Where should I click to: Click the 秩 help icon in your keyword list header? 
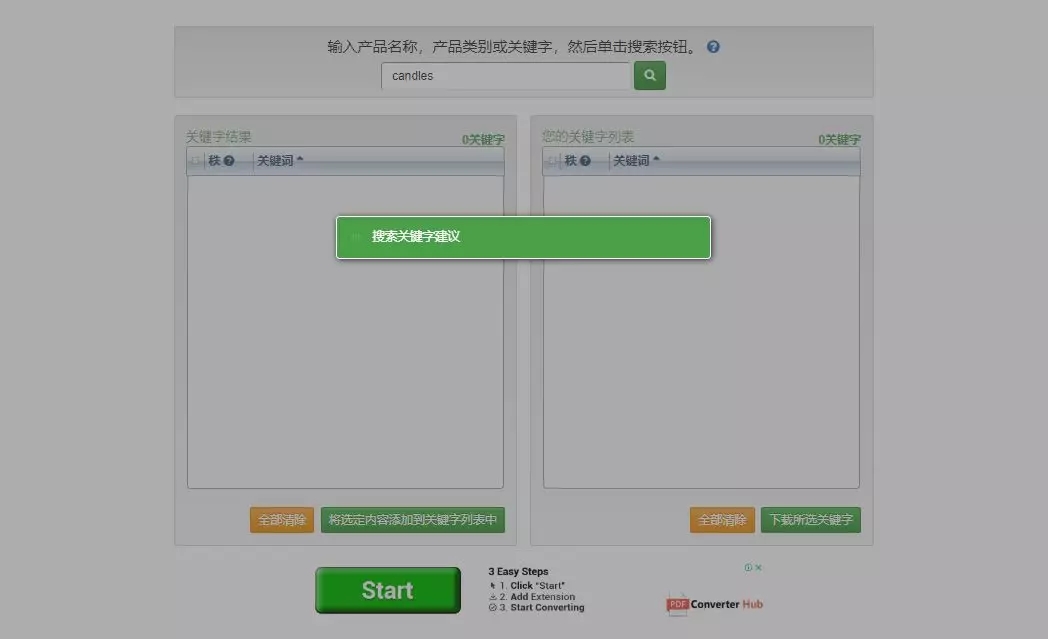click(x=587, y=160)
